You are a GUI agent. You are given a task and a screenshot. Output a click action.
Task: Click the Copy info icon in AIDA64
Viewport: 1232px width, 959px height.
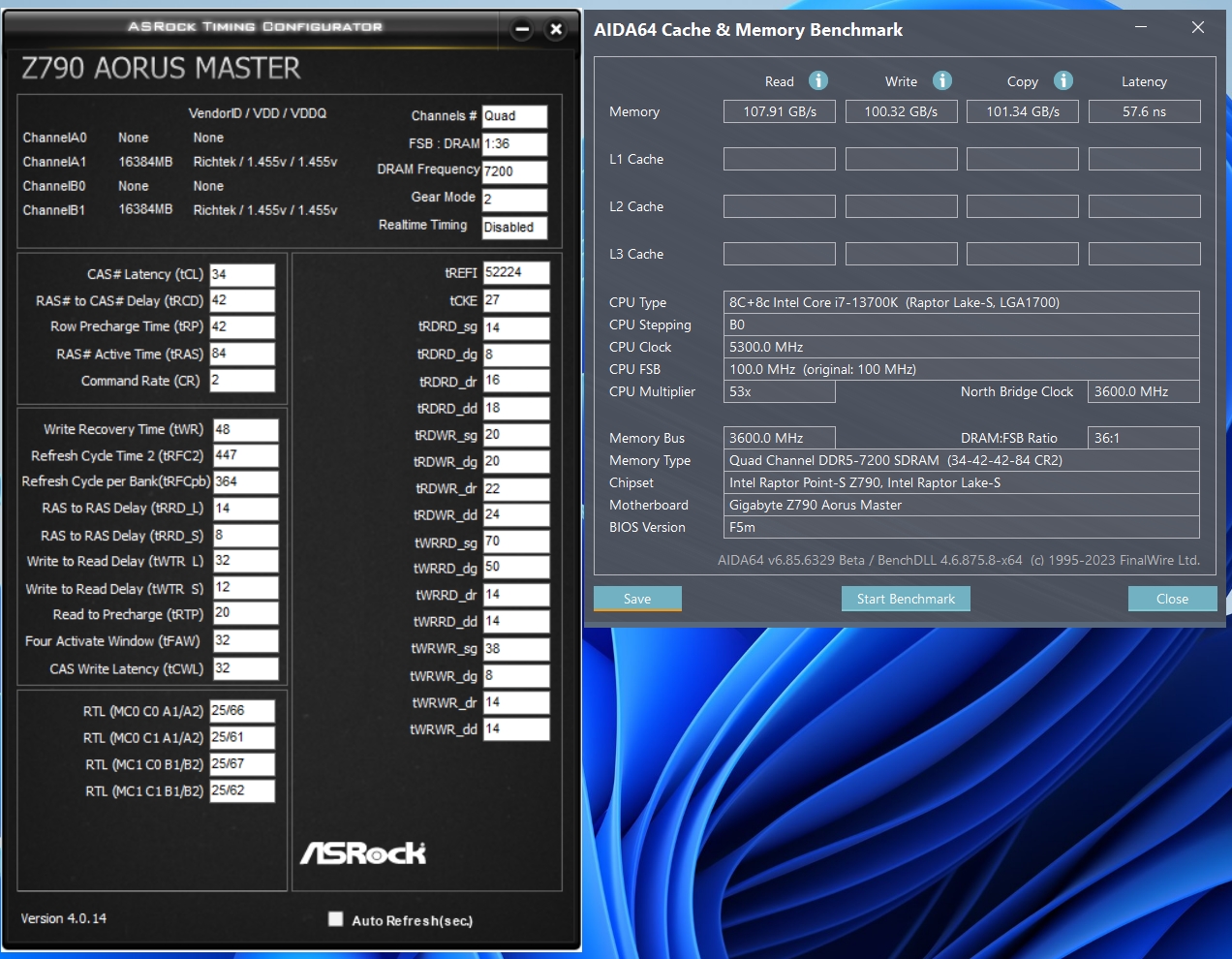point(1063,80)
